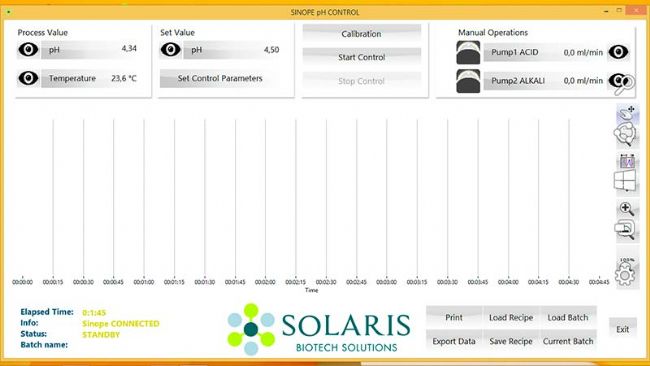Open Set Control Parameters
Screen dimensions: 650x366
[220, 78]
